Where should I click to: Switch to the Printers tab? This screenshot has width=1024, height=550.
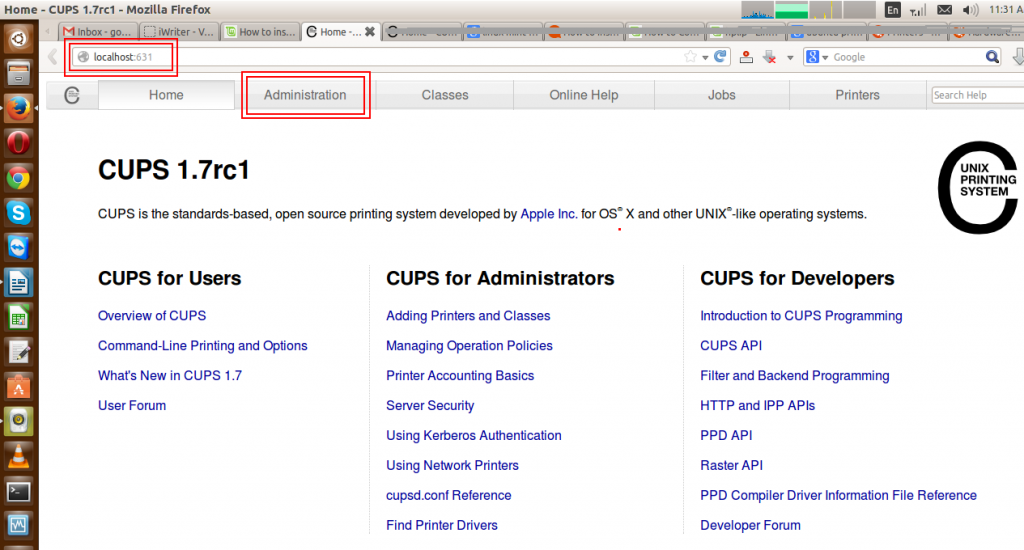point(857,95)
